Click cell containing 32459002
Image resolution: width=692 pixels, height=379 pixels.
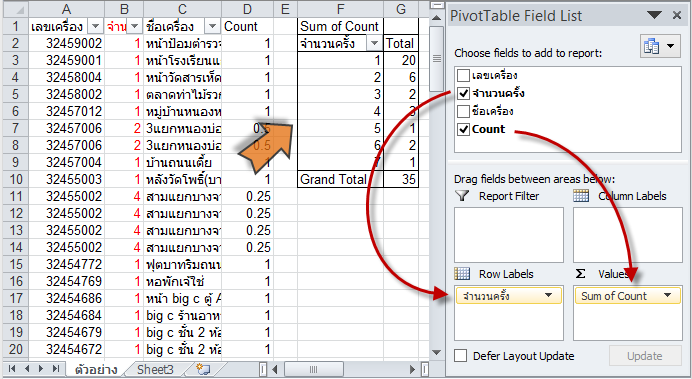(66, 44)
